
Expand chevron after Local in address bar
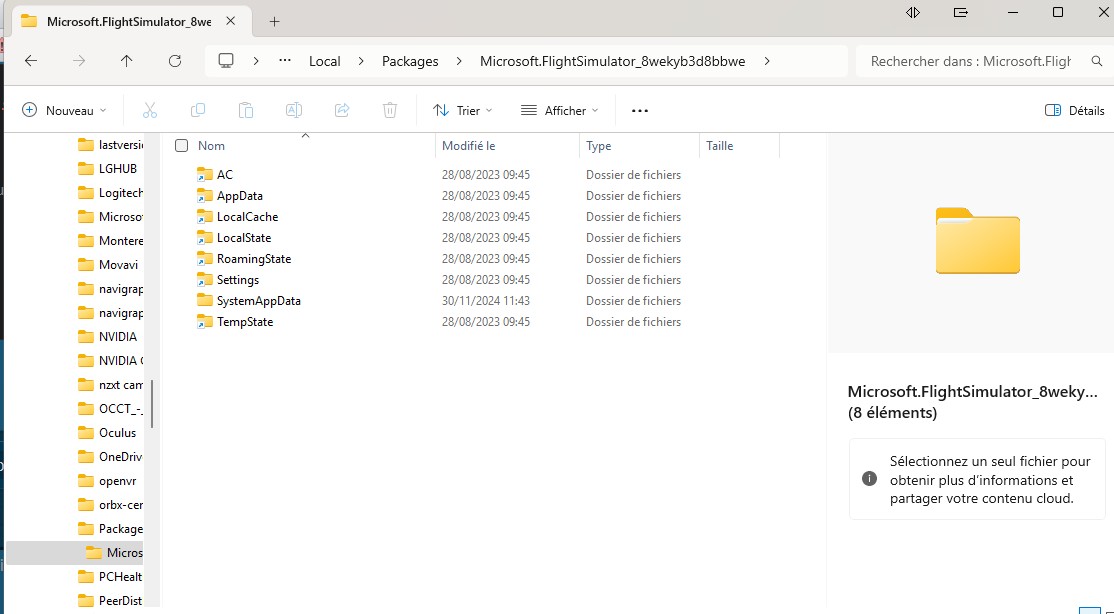(x=361, y=61)
